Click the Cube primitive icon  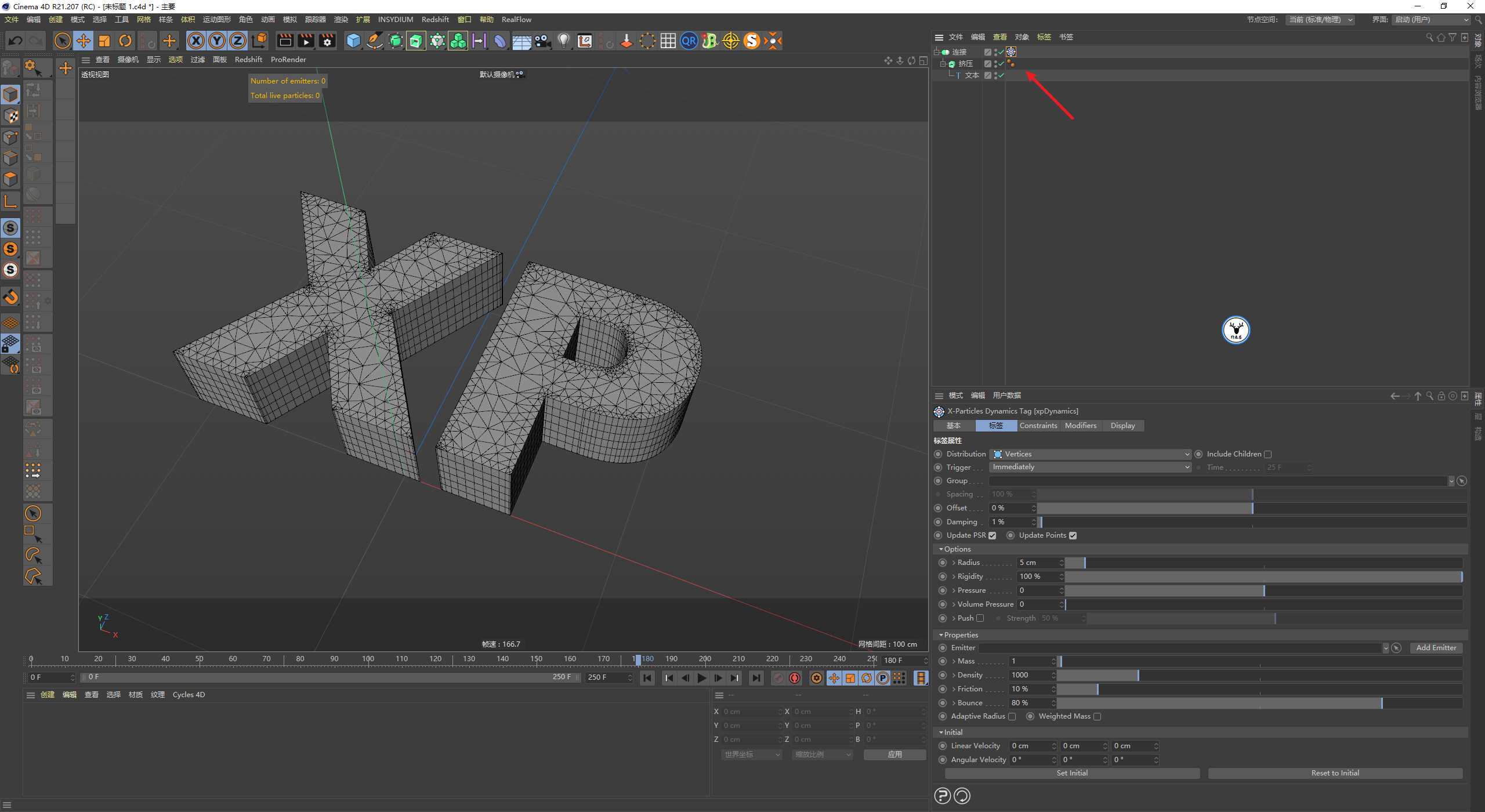[353, 41]
